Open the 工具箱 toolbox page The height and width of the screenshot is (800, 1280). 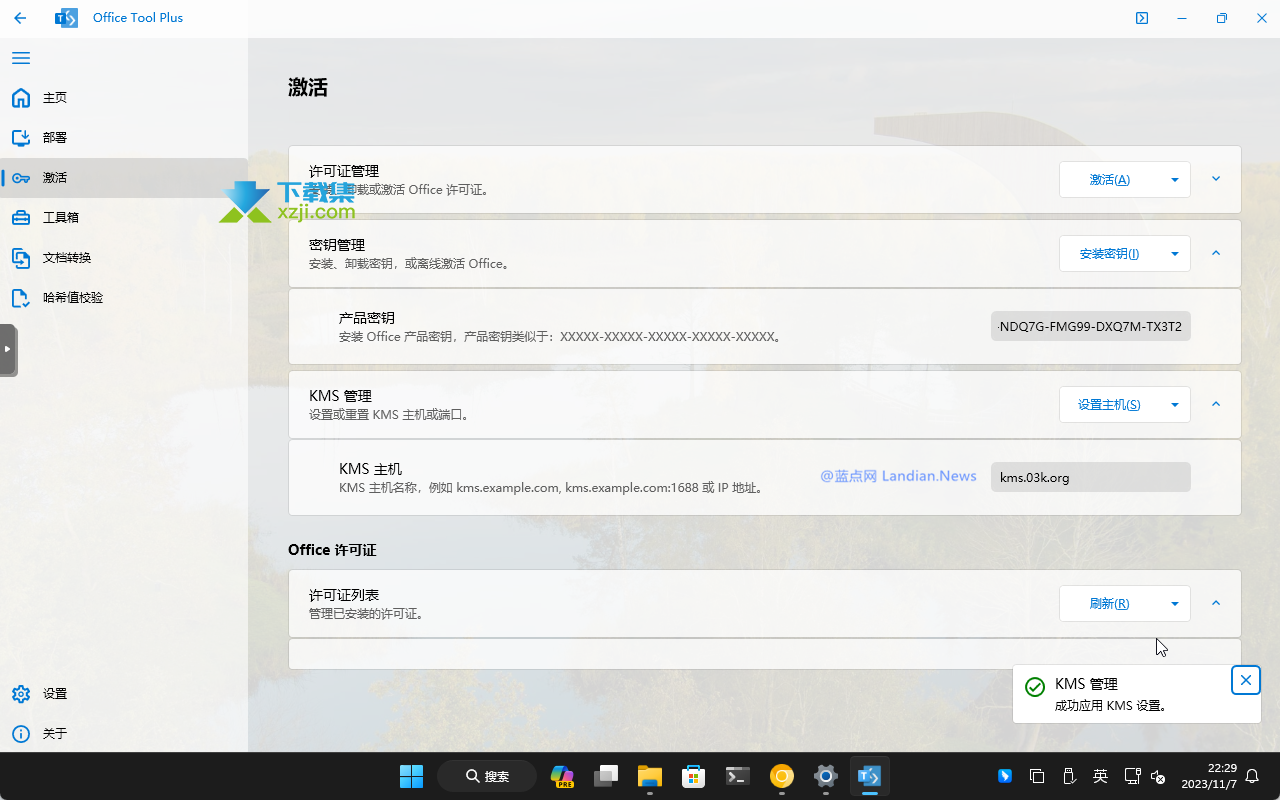(124, 218)
